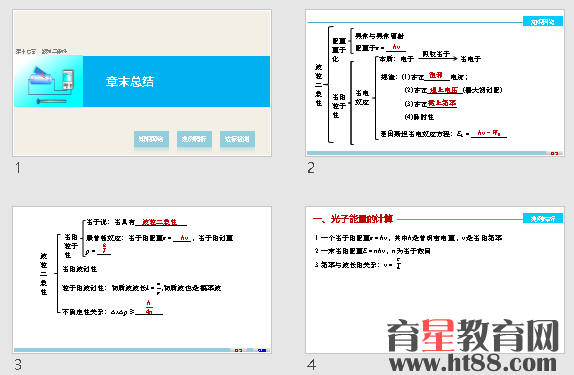Select slide 1 thumbnail titled 章末总结
The image size is (574, 375).
pos(142,83)
